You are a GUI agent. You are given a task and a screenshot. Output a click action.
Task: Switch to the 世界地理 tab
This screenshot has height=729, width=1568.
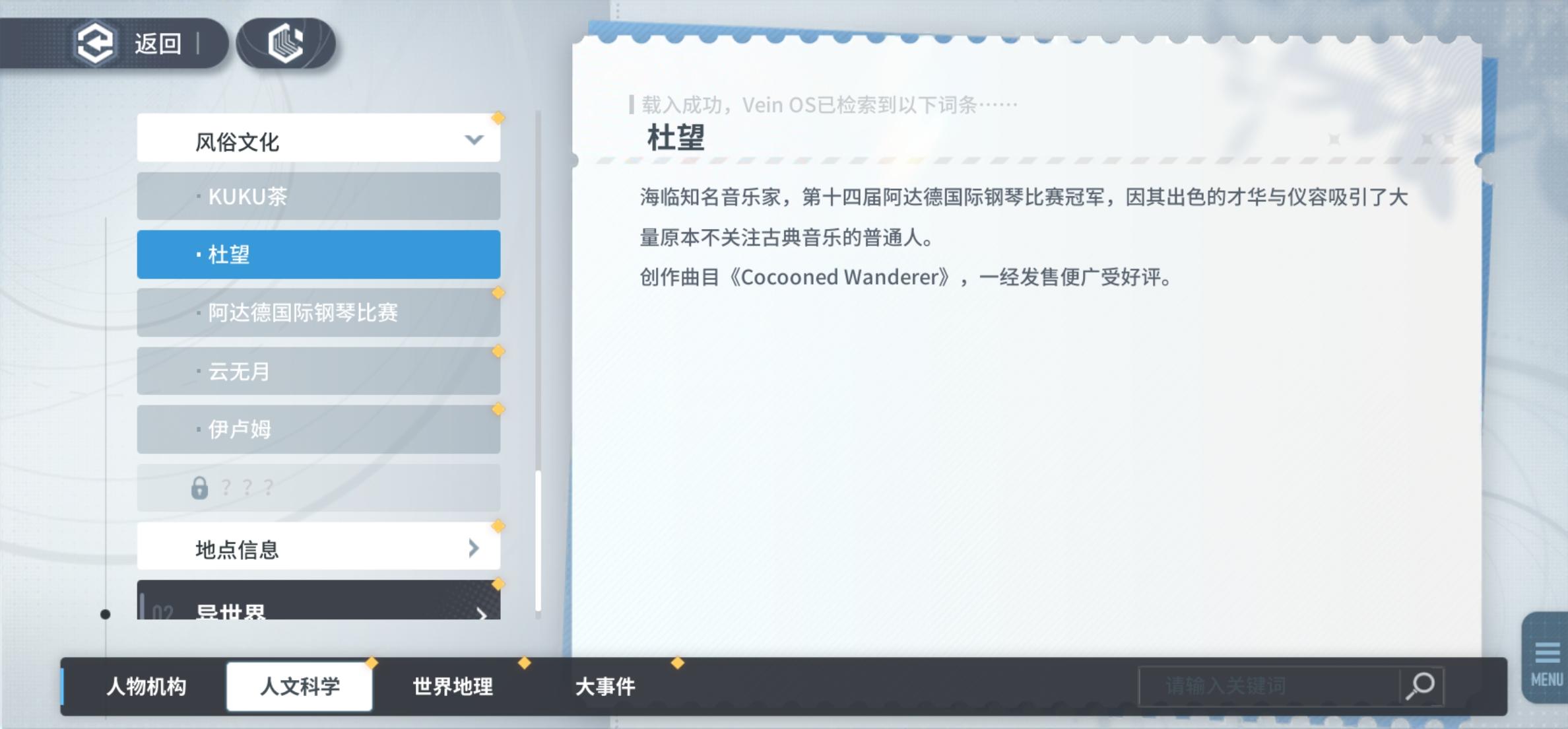[x=453, y=686]
